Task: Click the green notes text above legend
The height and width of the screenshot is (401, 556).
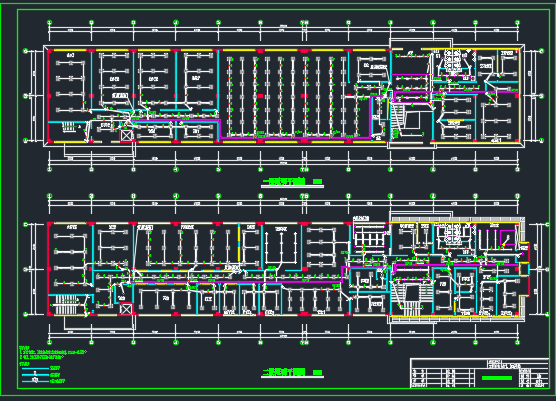Action: [53, 352]
